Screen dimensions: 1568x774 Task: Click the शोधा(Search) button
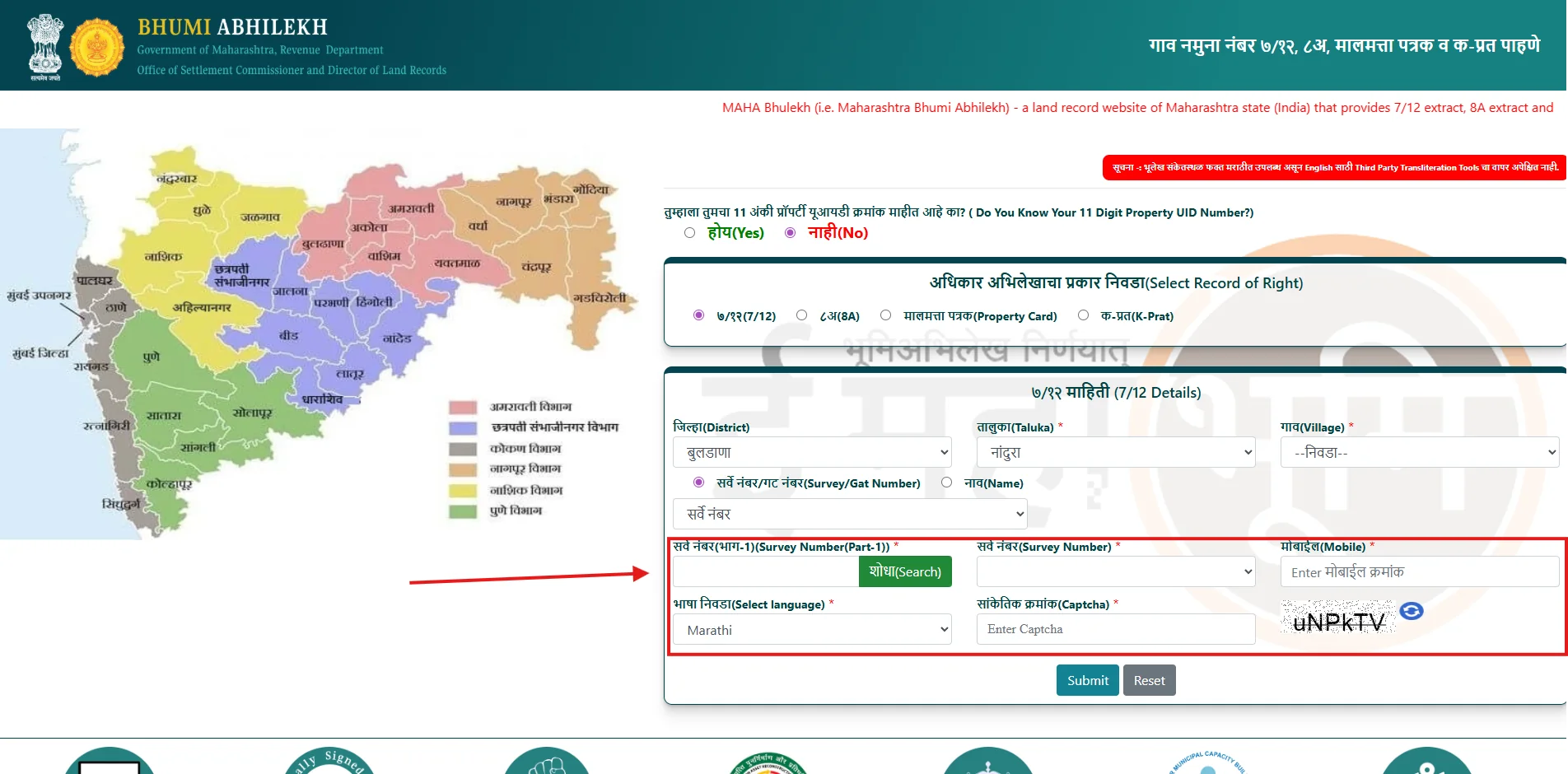click(904, 571)
